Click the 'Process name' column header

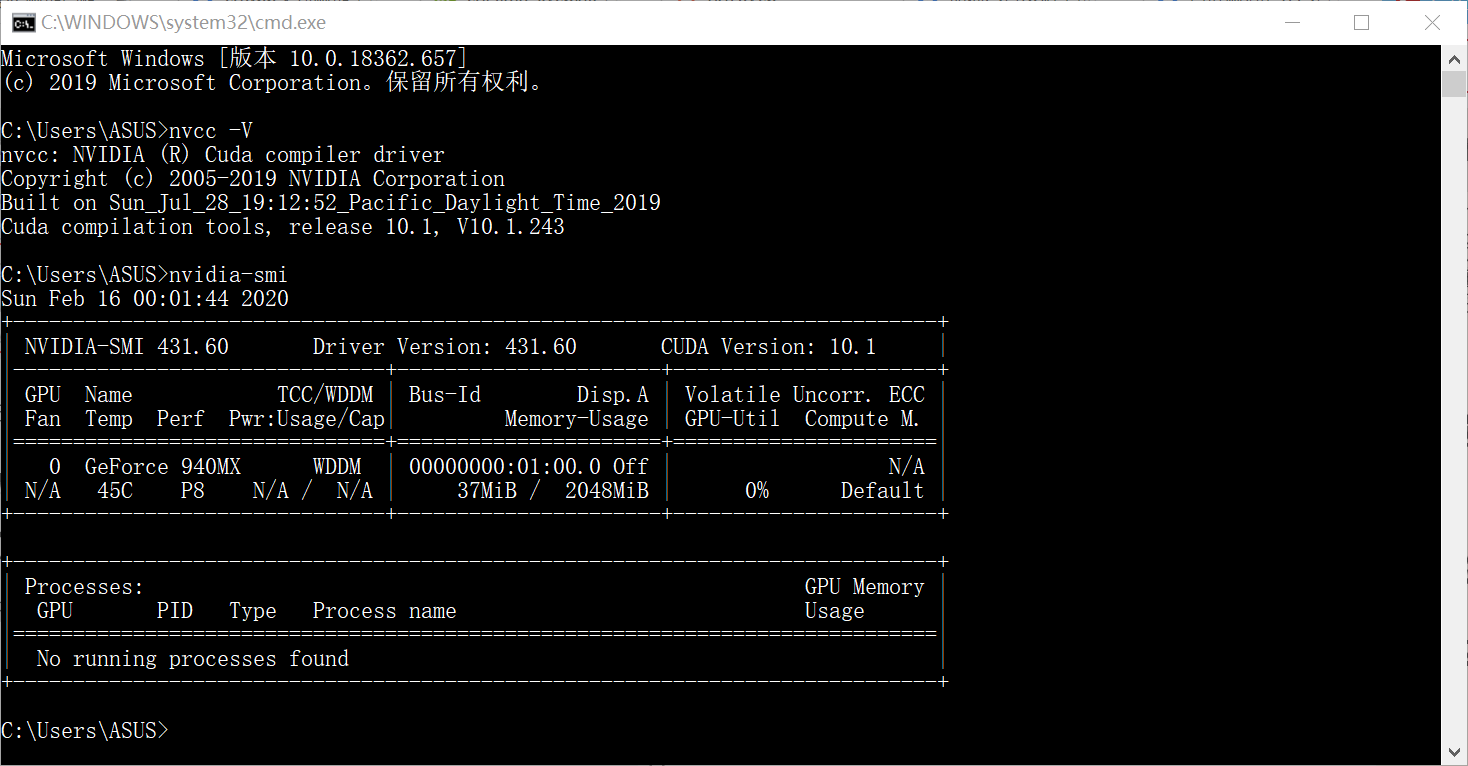click(385, 611)
